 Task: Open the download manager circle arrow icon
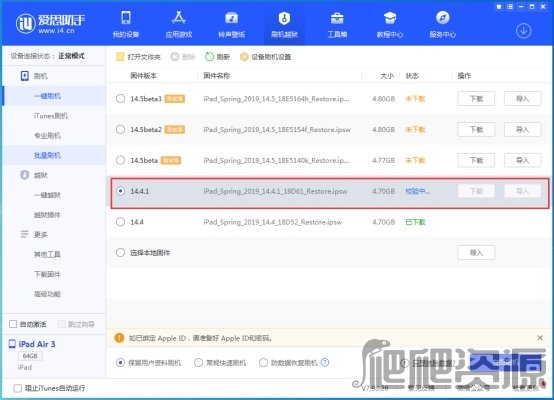click(523, 31)
